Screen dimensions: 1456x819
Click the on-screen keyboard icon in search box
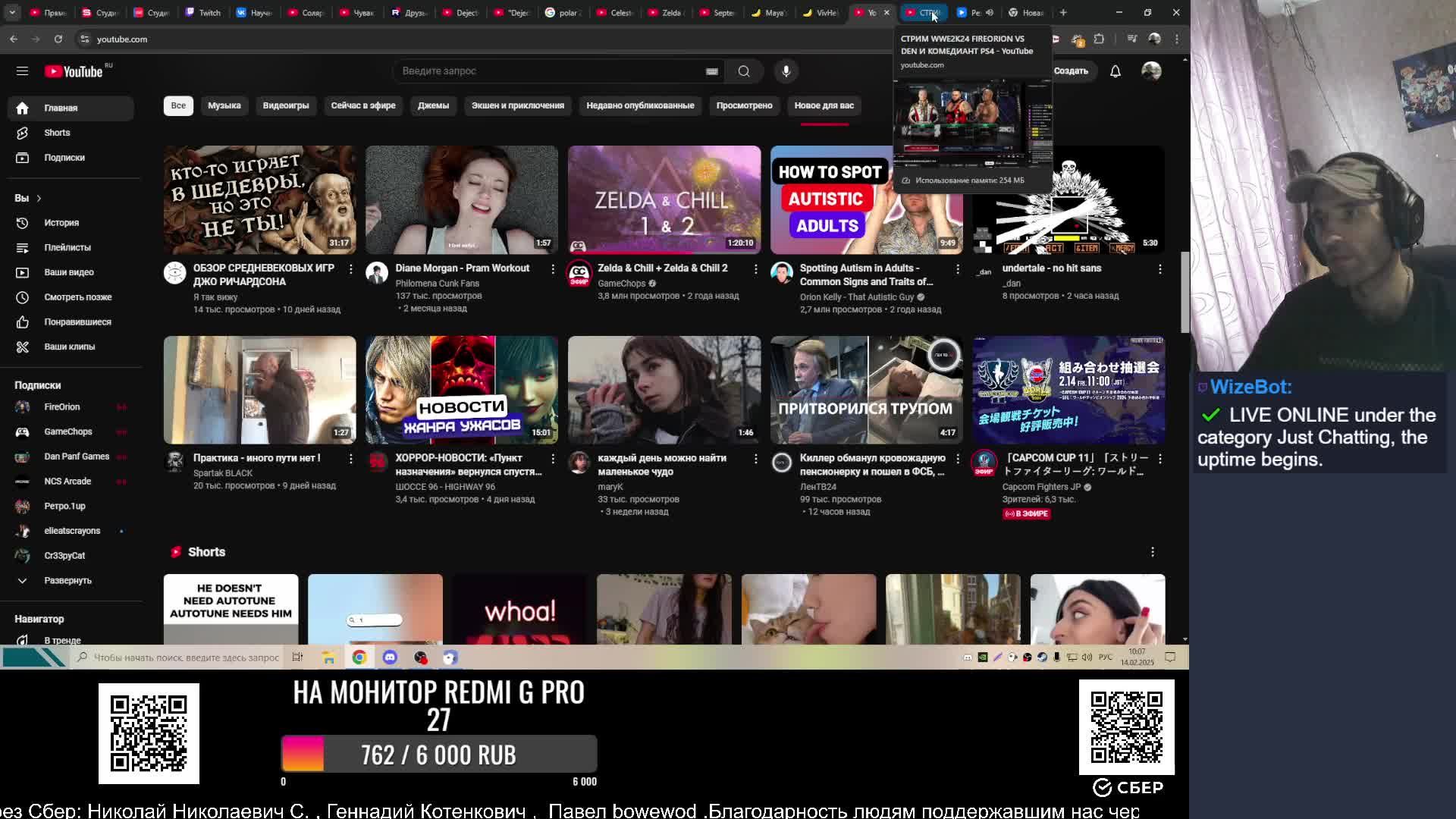click(x=711, y=71)
